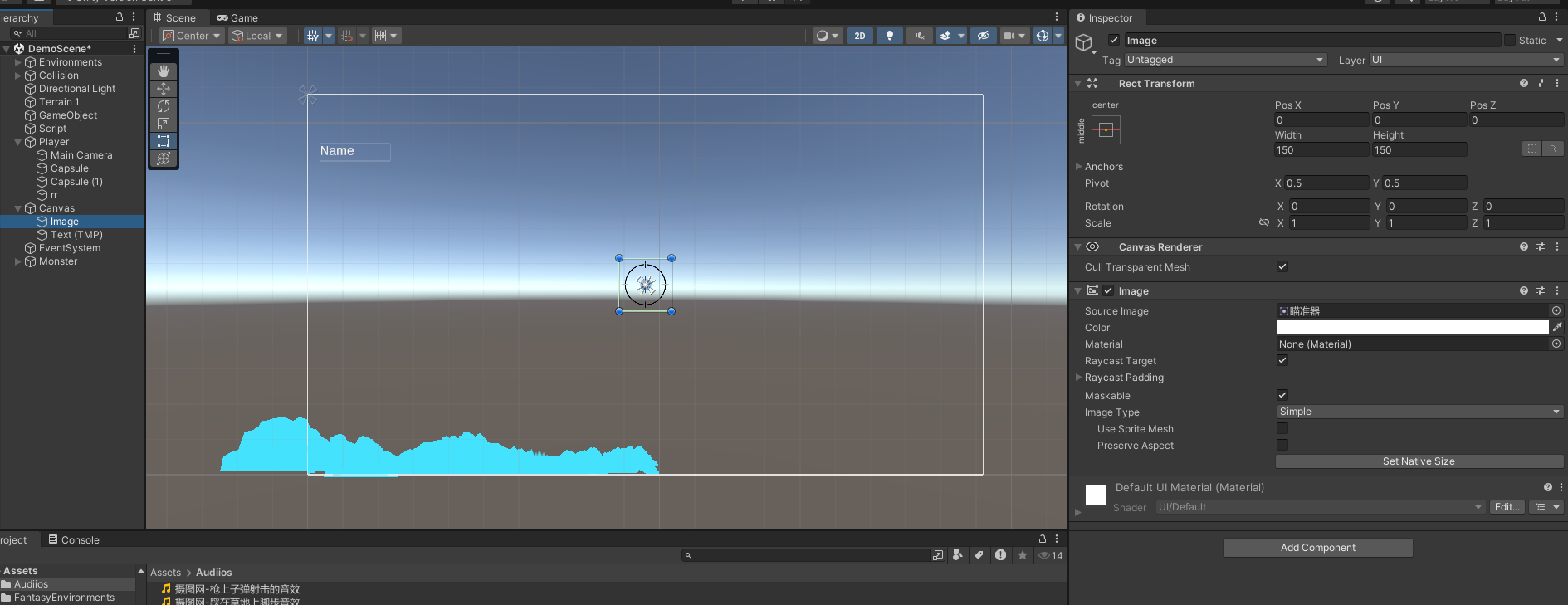The width and height of the screenshot is (1568, 605).
Task: Switch to the Game tab
Action: click(237, 17)
